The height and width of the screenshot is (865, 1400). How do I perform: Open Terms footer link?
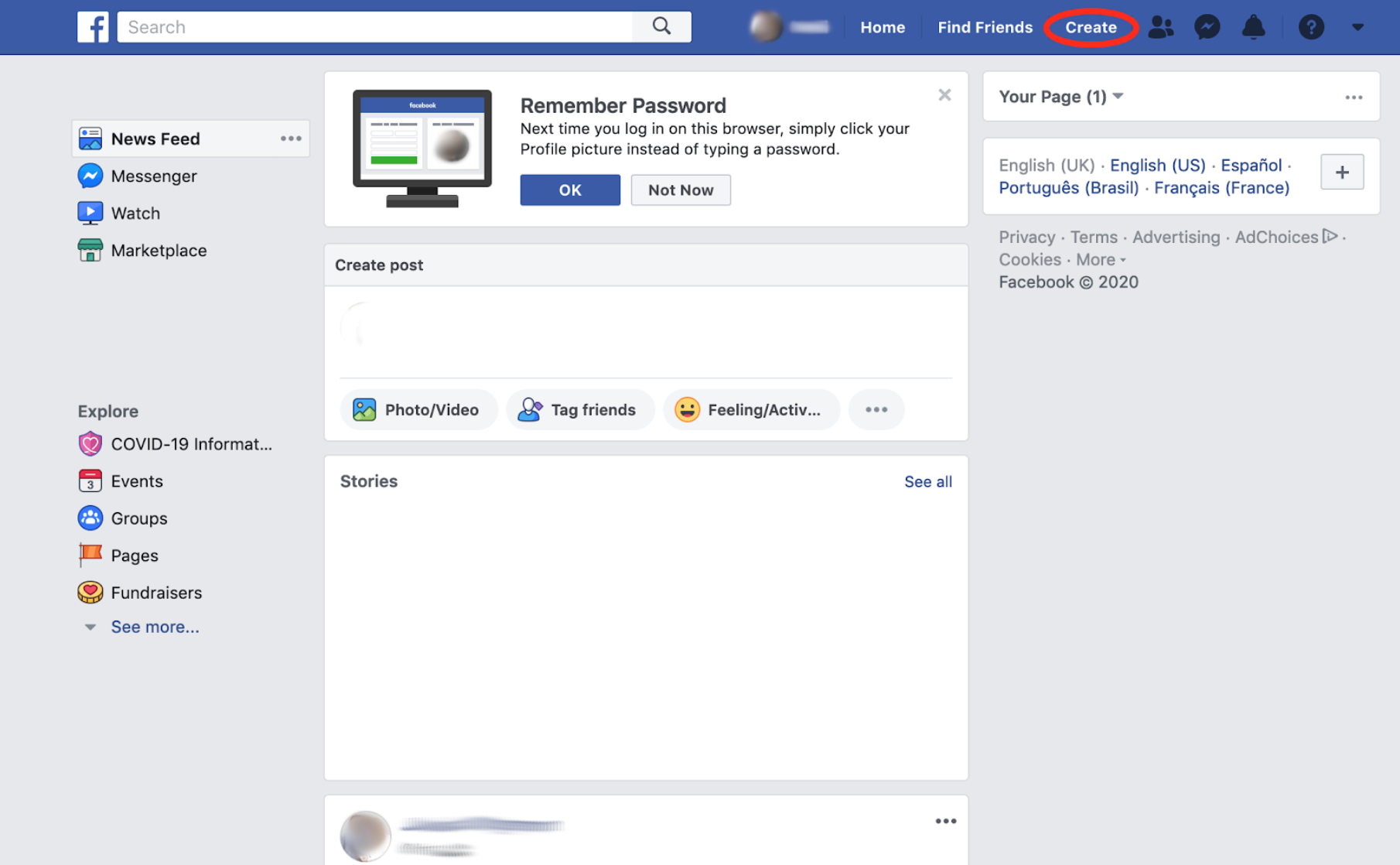[x=1094, y=237]
